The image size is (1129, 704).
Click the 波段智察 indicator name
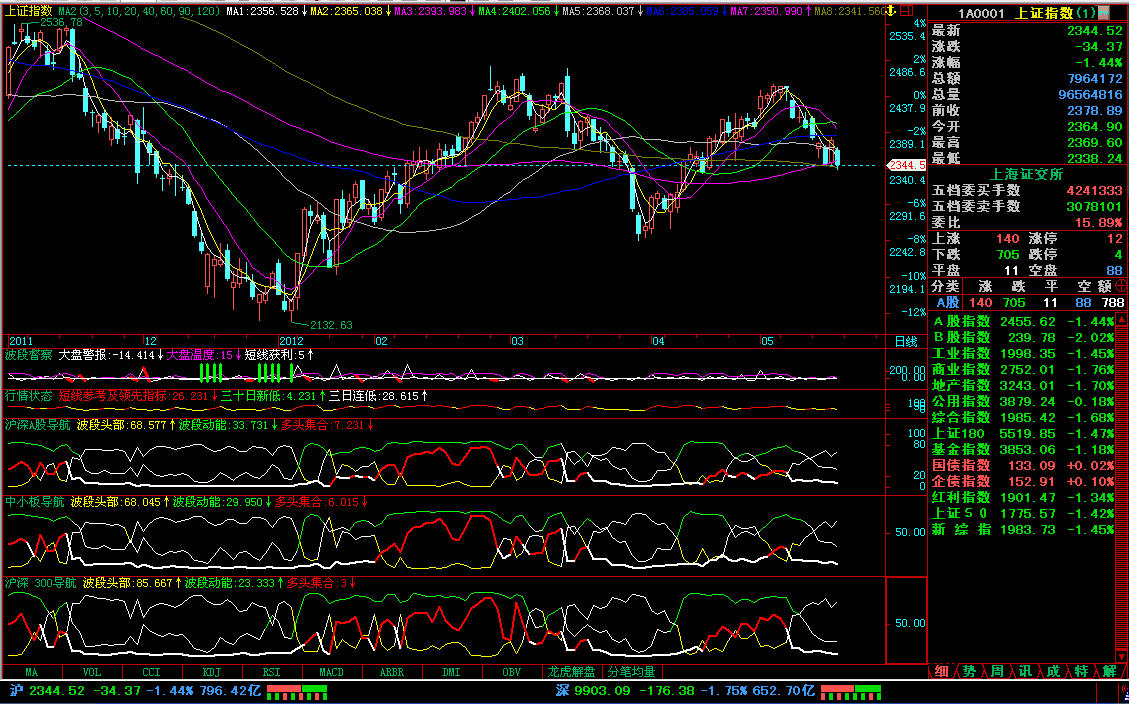tap(29, 354)
